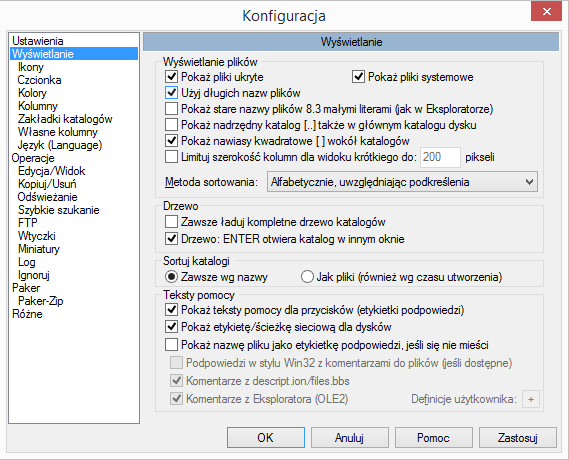Click the column width pixel input field

point(440,157)
